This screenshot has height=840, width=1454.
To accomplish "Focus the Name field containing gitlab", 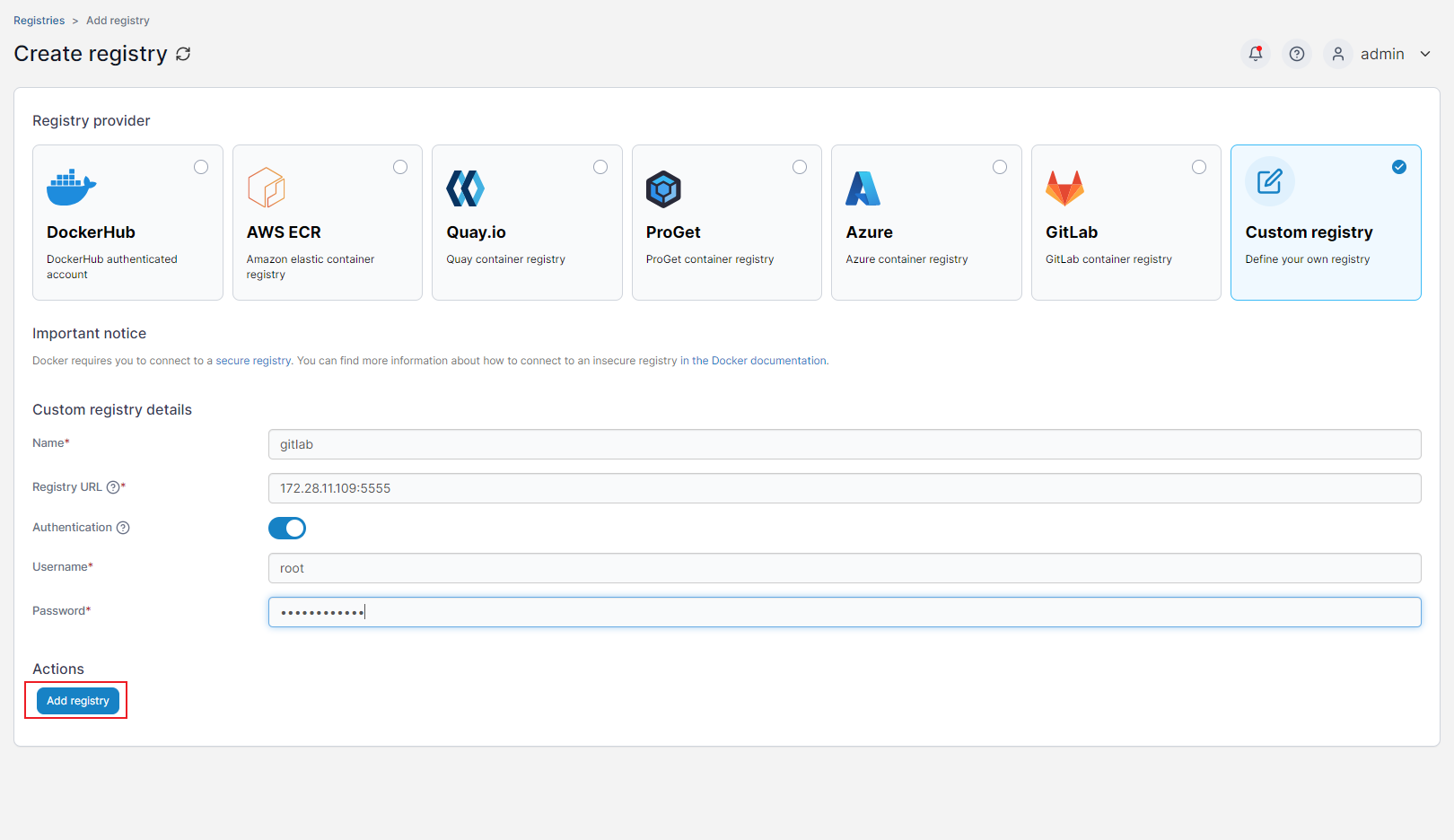I will tap(845, 444).
